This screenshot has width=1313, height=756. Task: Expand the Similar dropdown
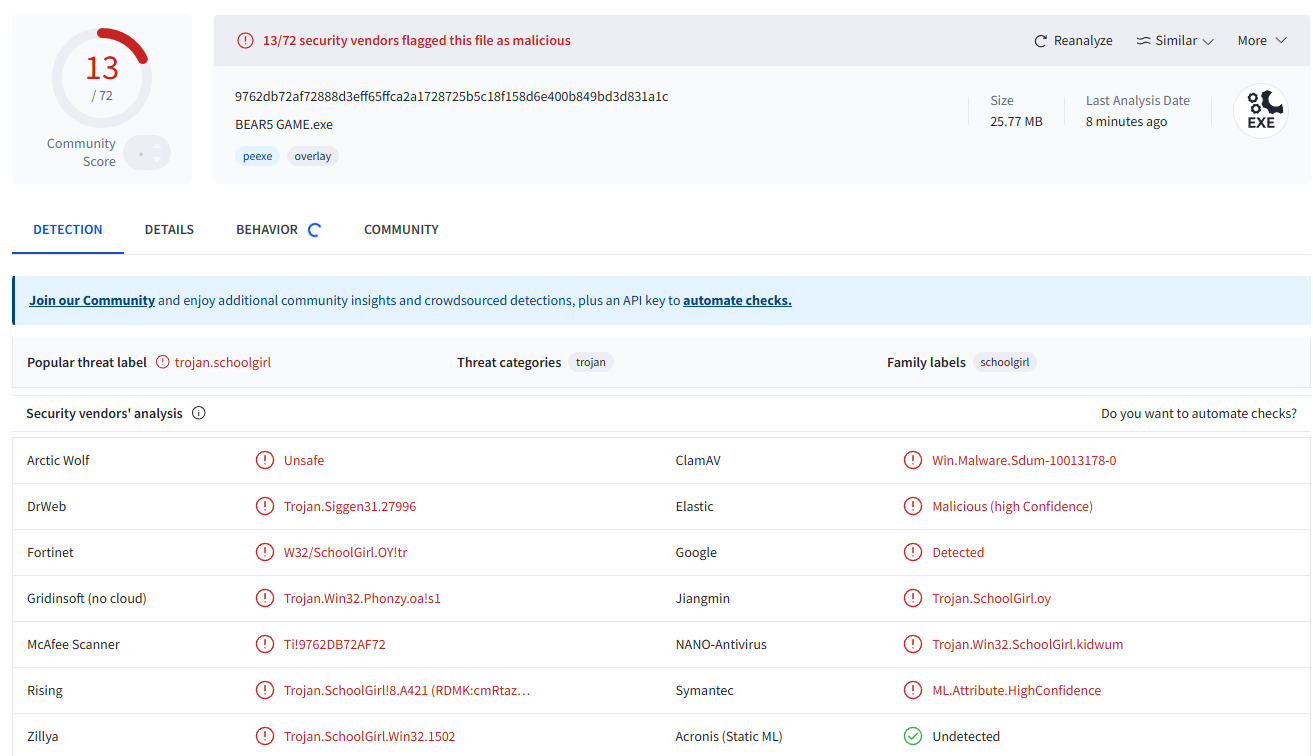(x=1175, y=41)
